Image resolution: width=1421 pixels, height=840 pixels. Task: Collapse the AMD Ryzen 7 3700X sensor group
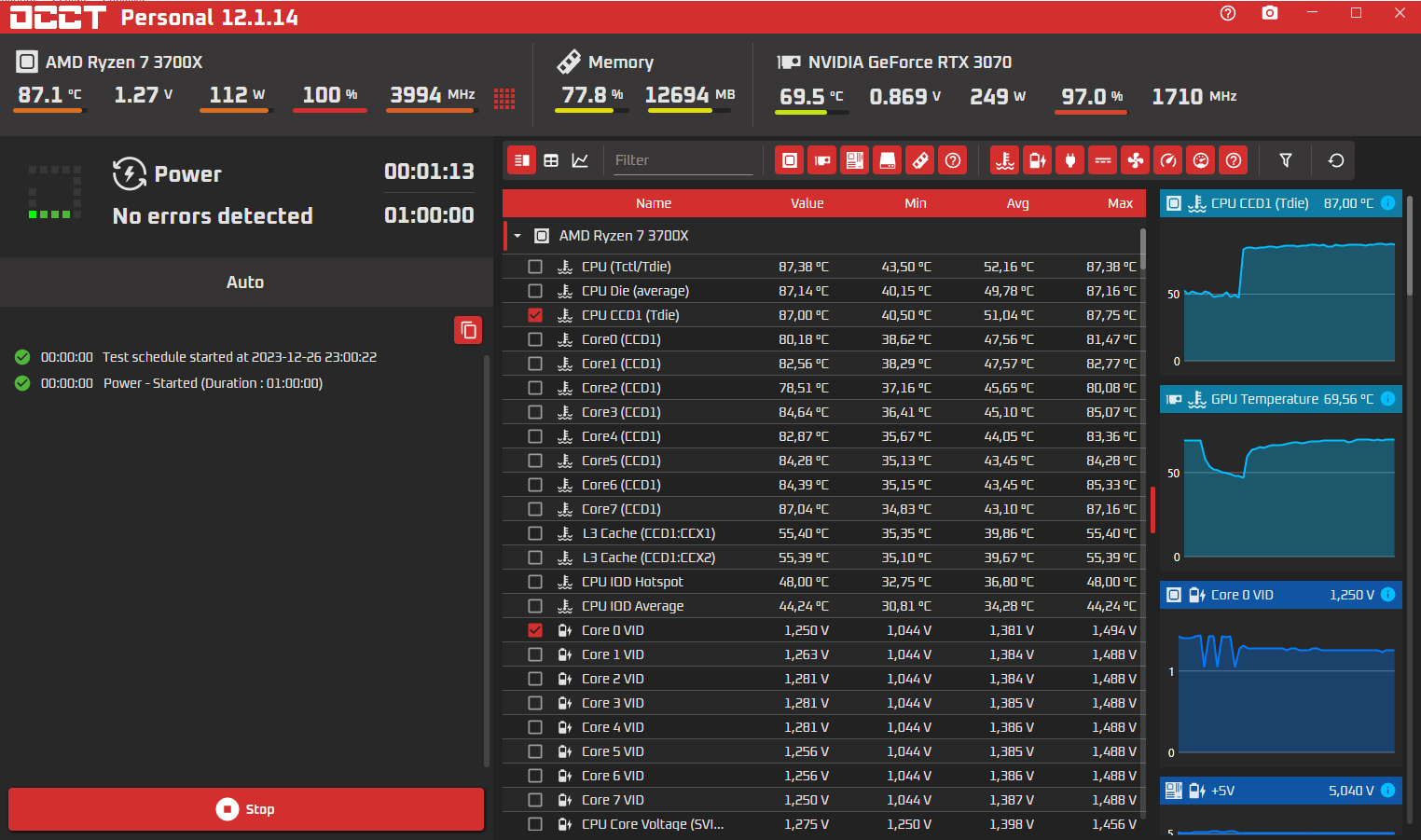pos(517,236)
